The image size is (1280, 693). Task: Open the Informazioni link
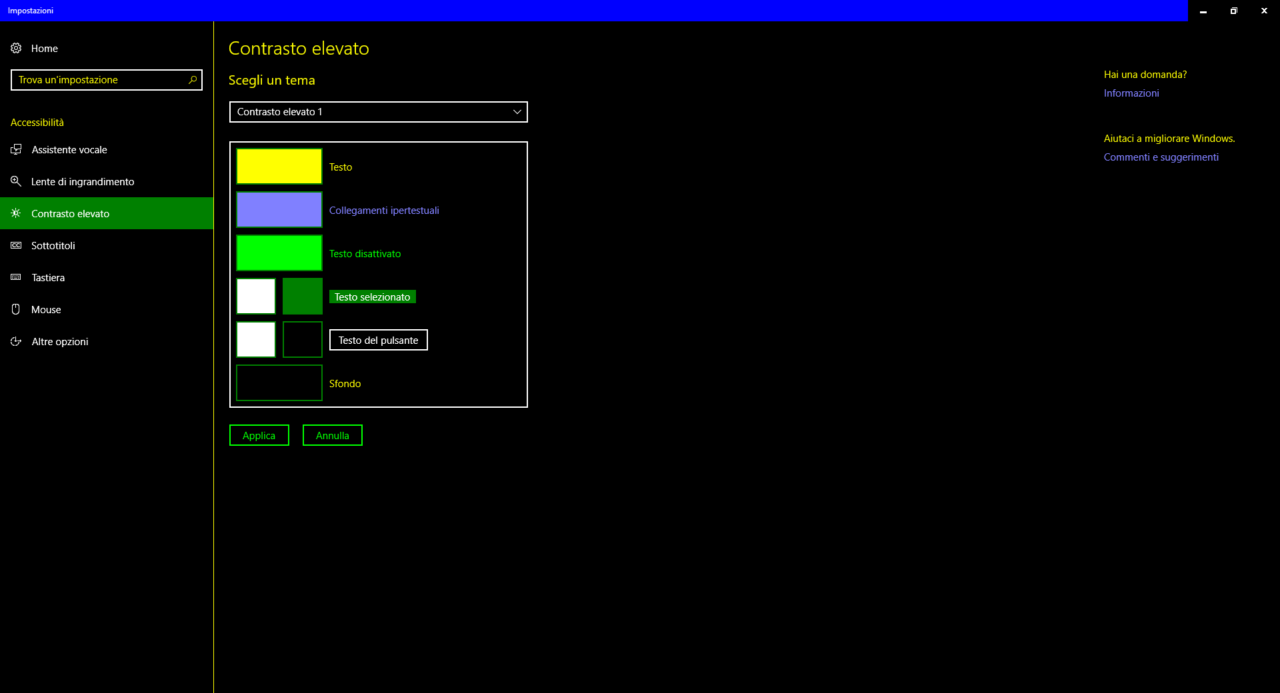pos(1131,93)
